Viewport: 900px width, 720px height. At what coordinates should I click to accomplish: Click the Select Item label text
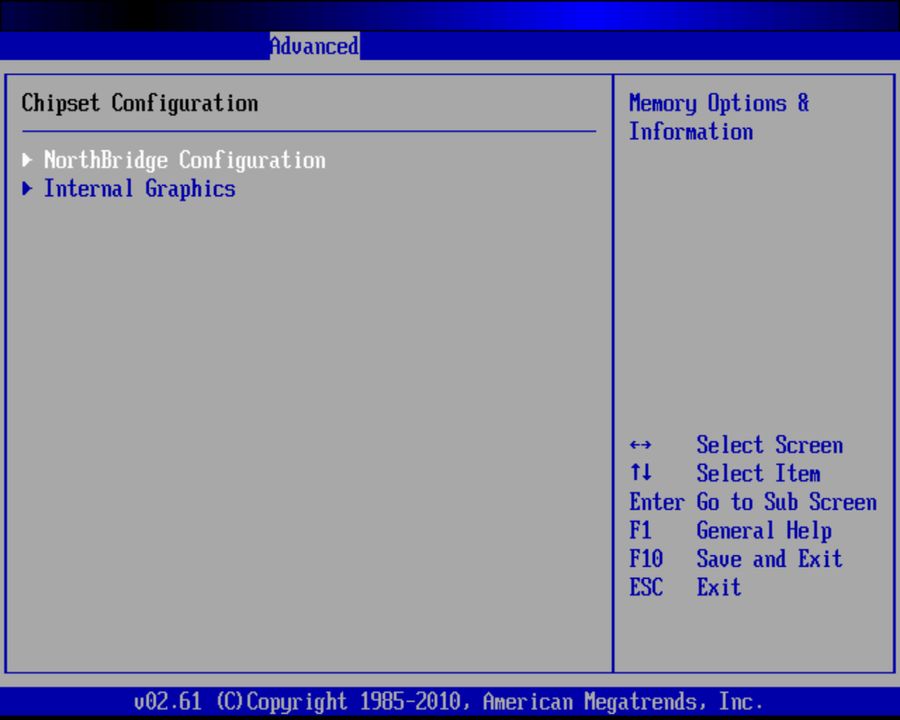click(x=758, y=474)
